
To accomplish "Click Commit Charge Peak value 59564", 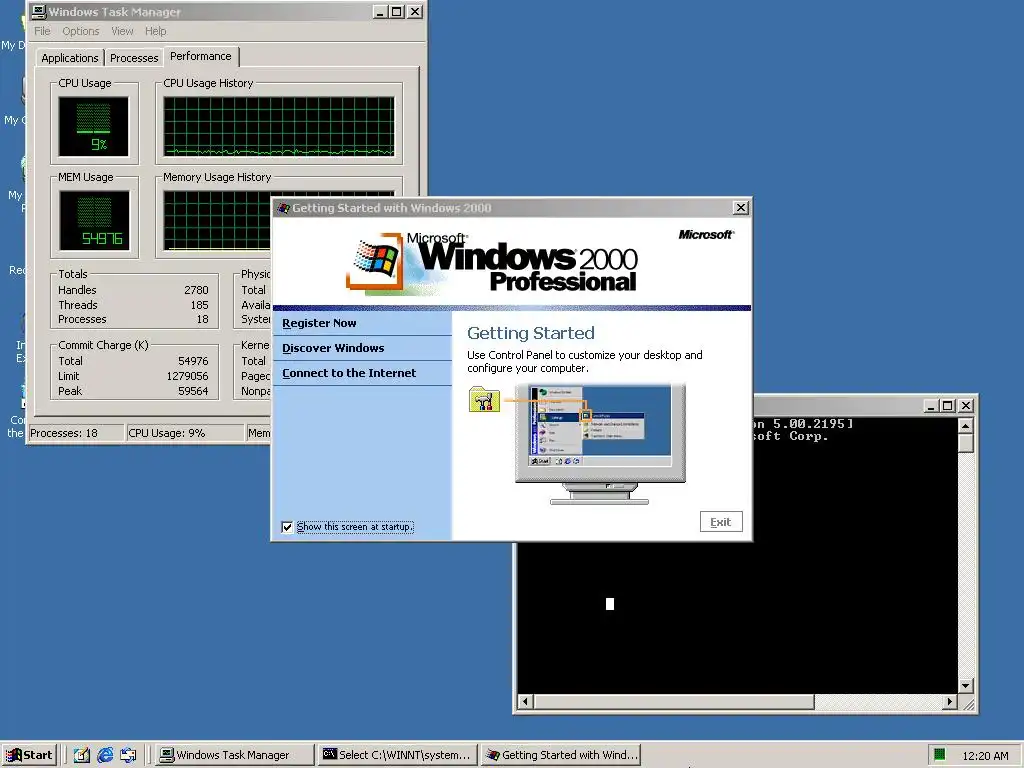I will tap(193, 391).
